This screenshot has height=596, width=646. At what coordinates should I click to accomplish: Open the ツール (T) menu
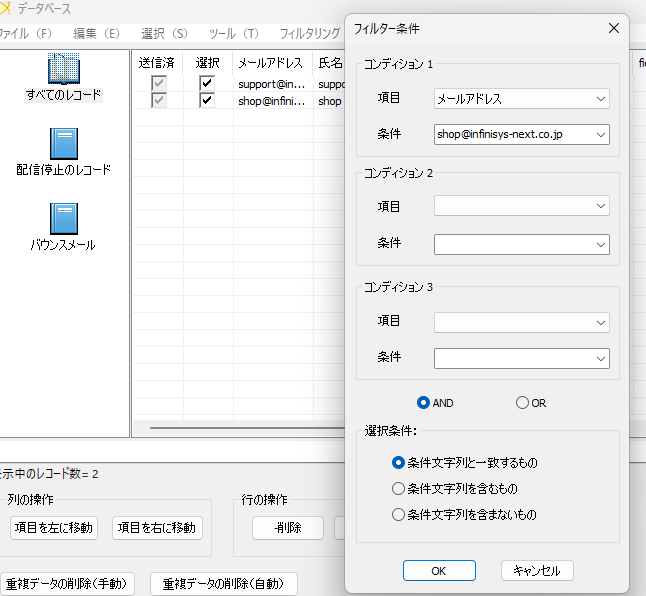pyautogui.click(x=234, y=33)
